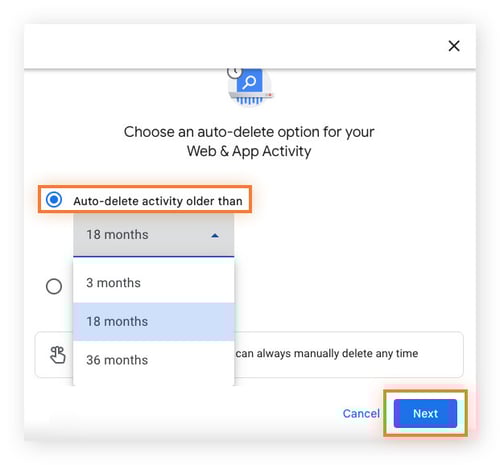
Task: Click the Web & App Activity heading text
Action: tap(249, 151)
